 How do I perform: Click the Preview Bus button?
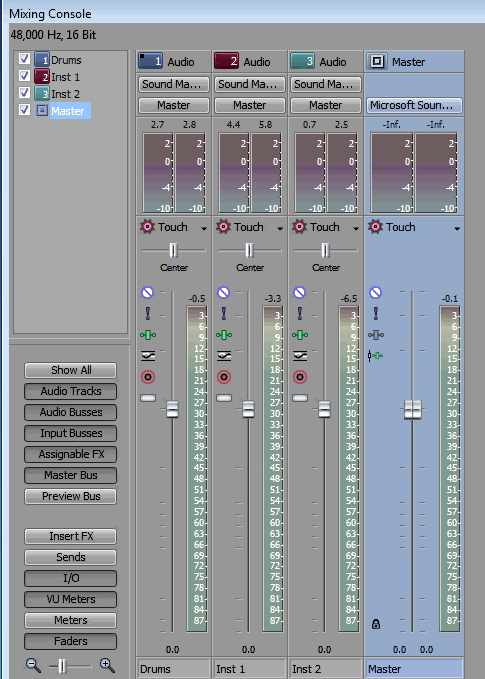click(x=71, y=496)
